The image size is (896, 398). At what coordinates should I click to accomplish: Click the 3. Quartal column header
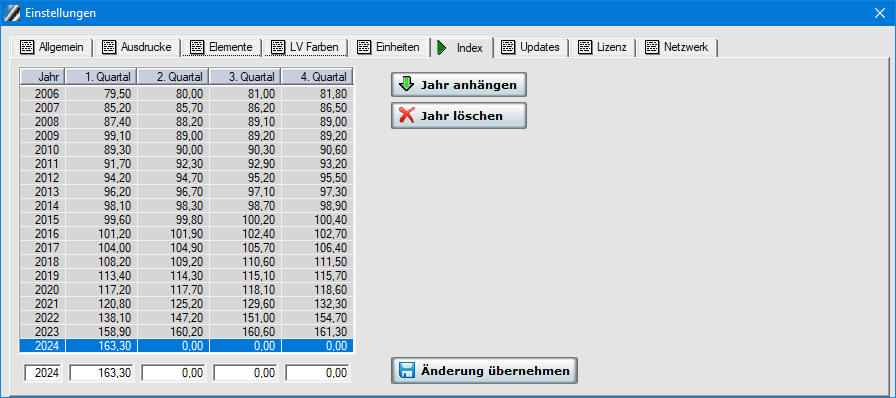(x=245, y=77)
